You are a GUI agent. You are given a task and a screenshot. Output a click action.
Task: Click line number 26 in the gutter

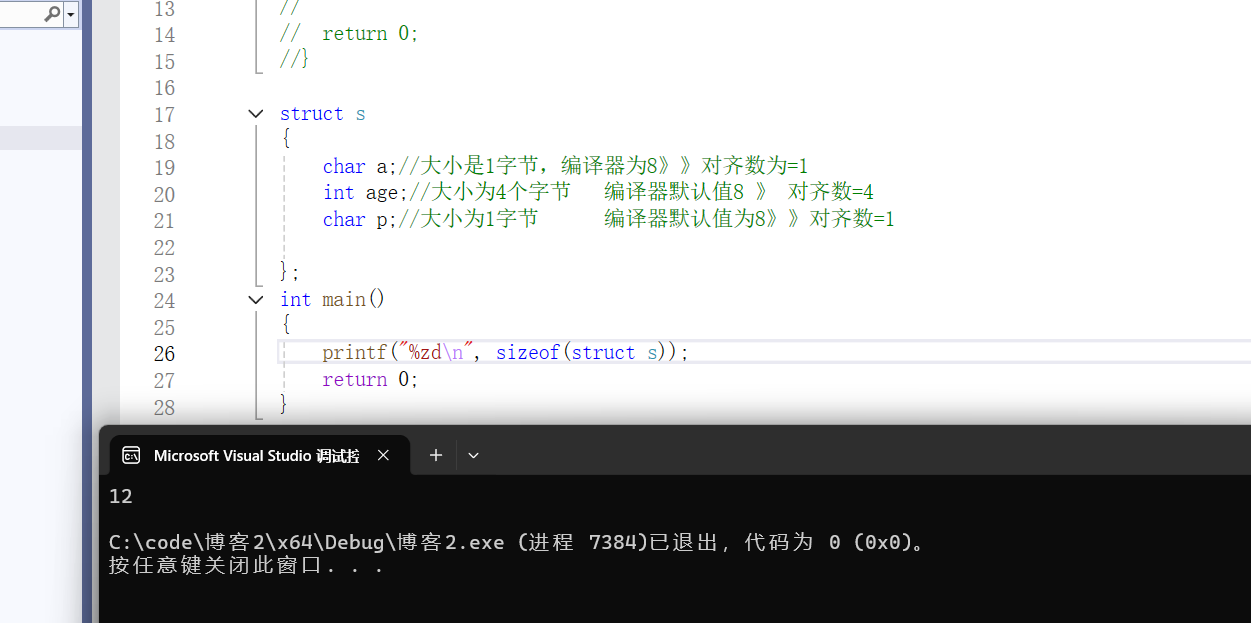pos(164,353)
